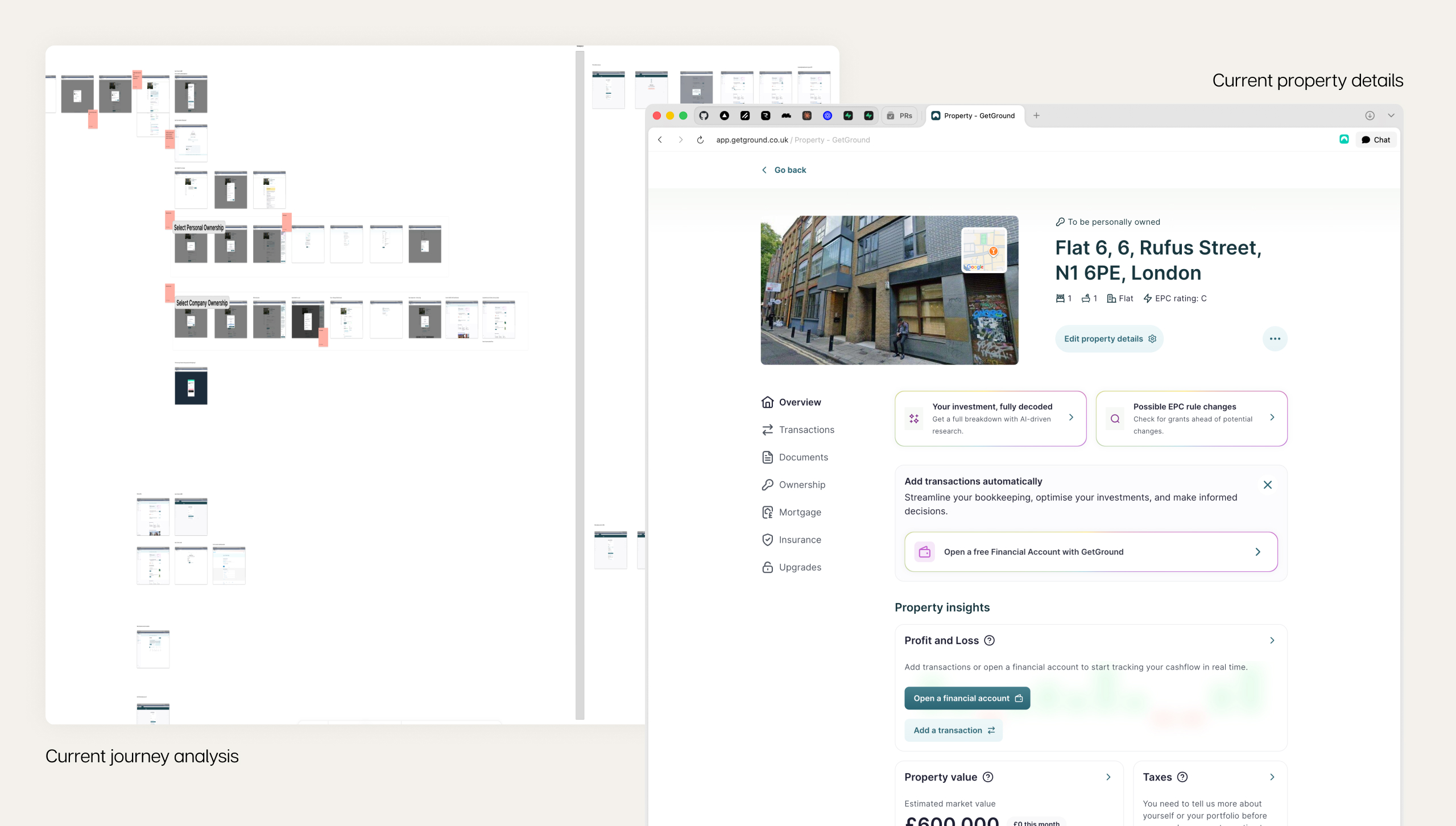Image resolution: width=1456 pixels, height=826 pixels.
Task: Click the Current property details caption
Action: click(x=1308, y=81)
